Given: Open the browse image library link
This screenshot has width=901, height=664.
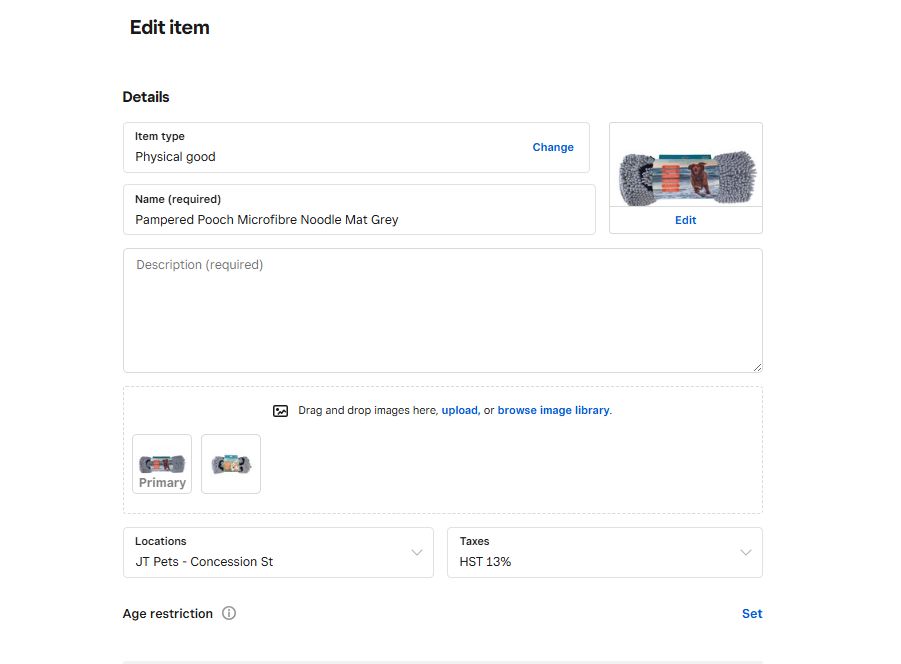Looking at the screenshot, I should (x=553, y=410).
